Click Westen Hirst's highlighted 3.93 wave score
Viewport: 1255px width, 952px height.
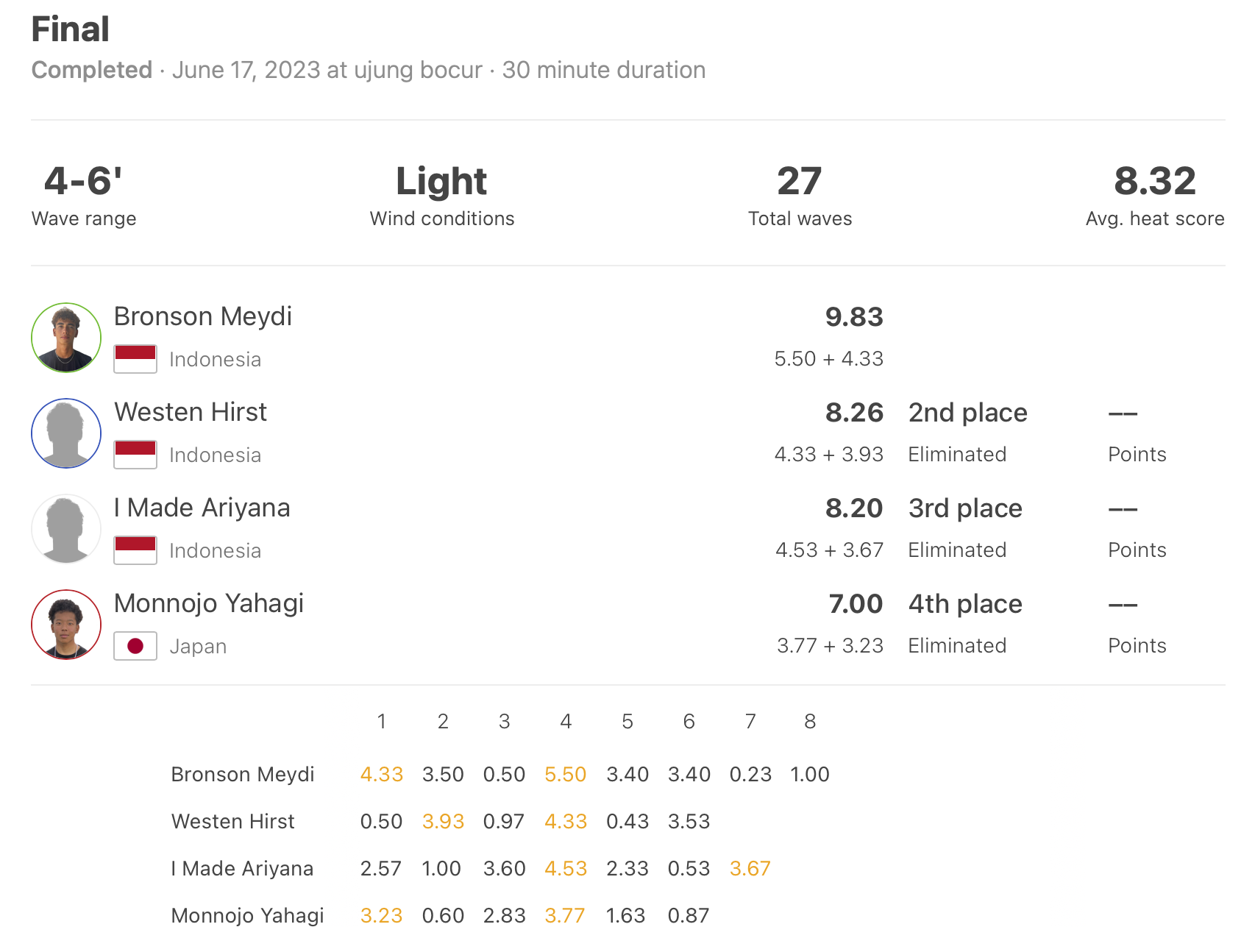point(443,822)
